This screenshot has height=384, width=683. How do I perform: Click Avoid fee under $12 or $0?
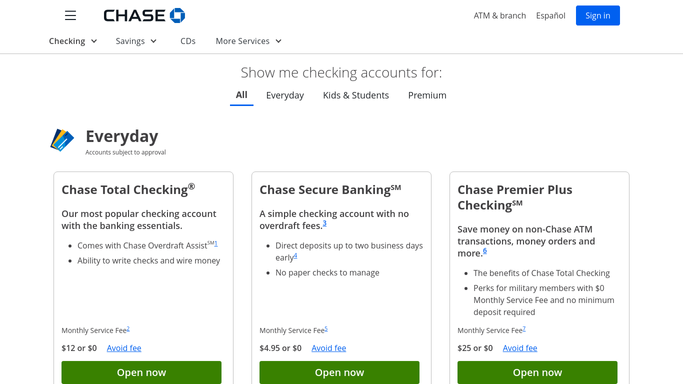point(124,348)
